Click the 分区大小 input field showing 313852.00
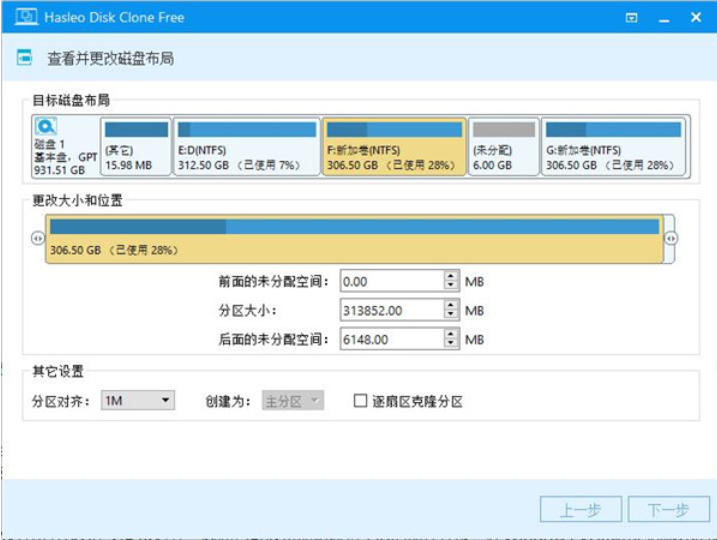Screen dimensions: 717x540 (391, 311)
